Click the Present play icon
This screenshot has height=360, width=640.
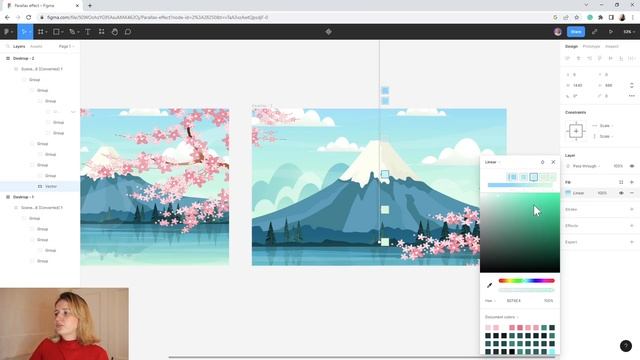[x=611, y=32]
